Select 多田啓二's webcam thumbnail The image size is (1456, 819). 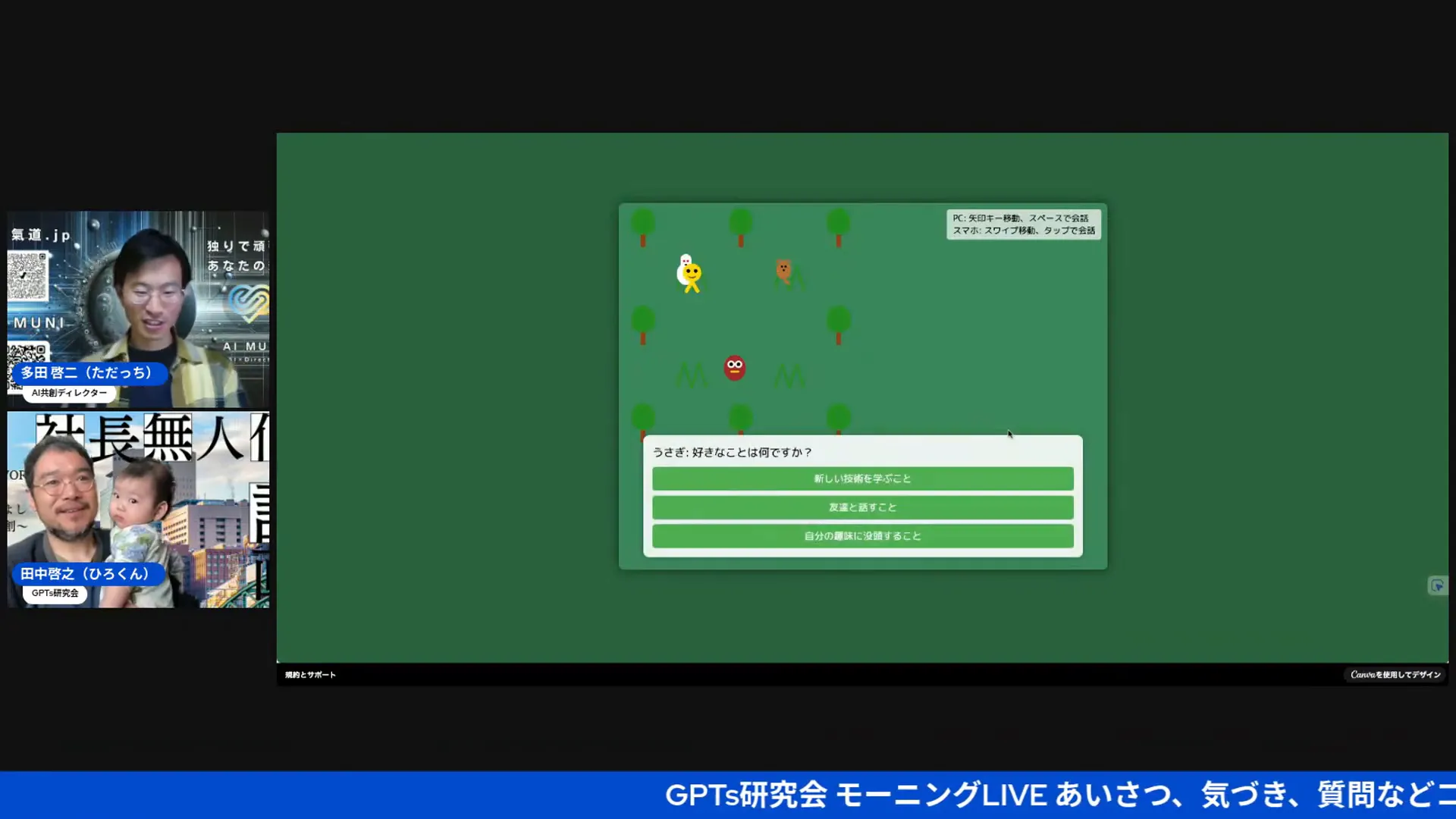(138, 309)
